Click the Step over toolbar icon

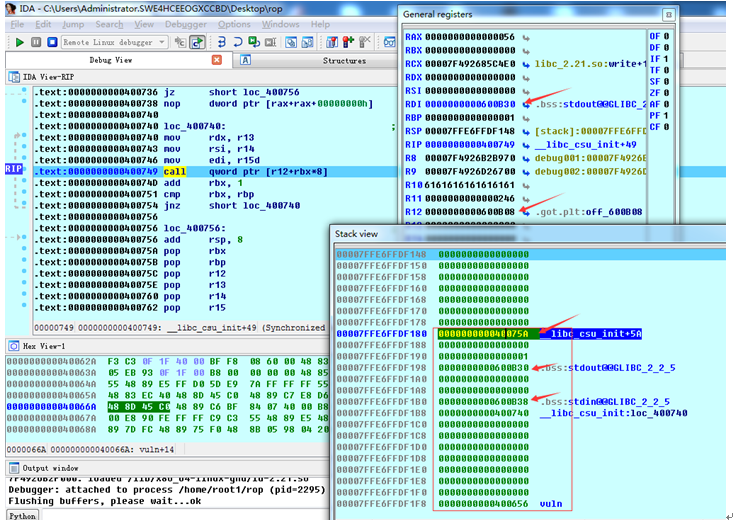239,42
